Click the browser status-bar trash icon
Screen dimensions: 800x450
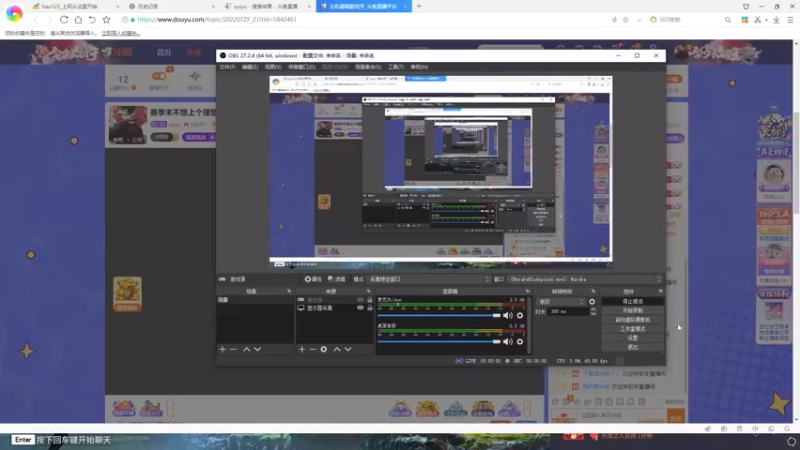coord(739,429)
